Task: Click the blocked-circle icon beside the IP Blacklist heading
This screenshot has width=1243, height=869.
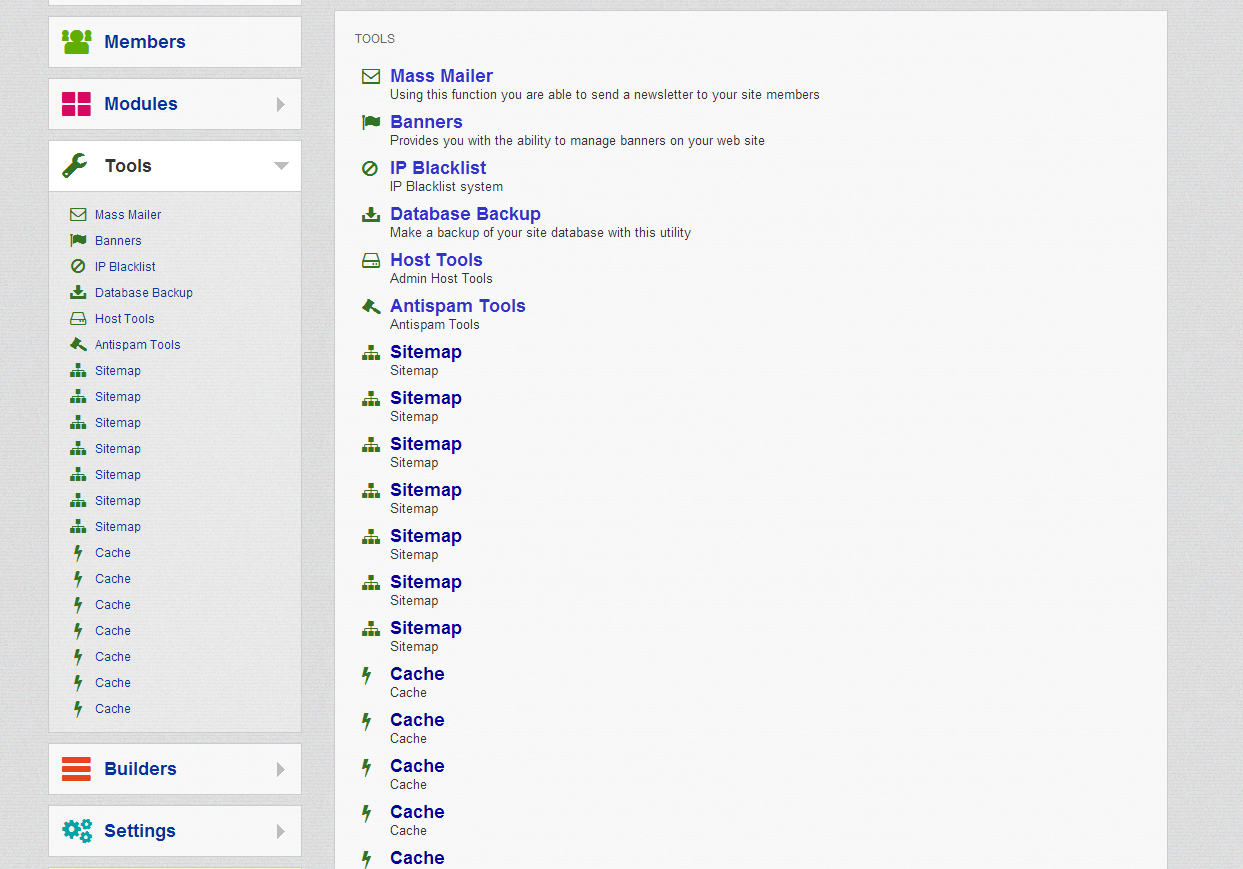Action: point(370,168)
